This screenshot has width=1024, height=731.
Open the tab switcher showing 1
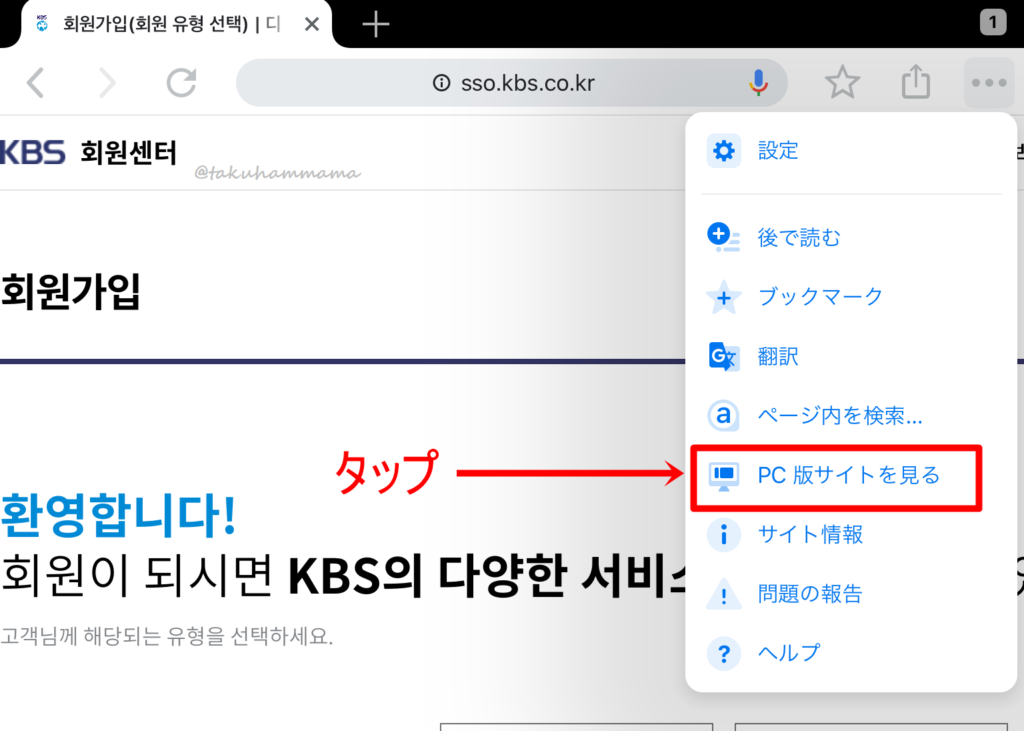click(x=993, y=23)
